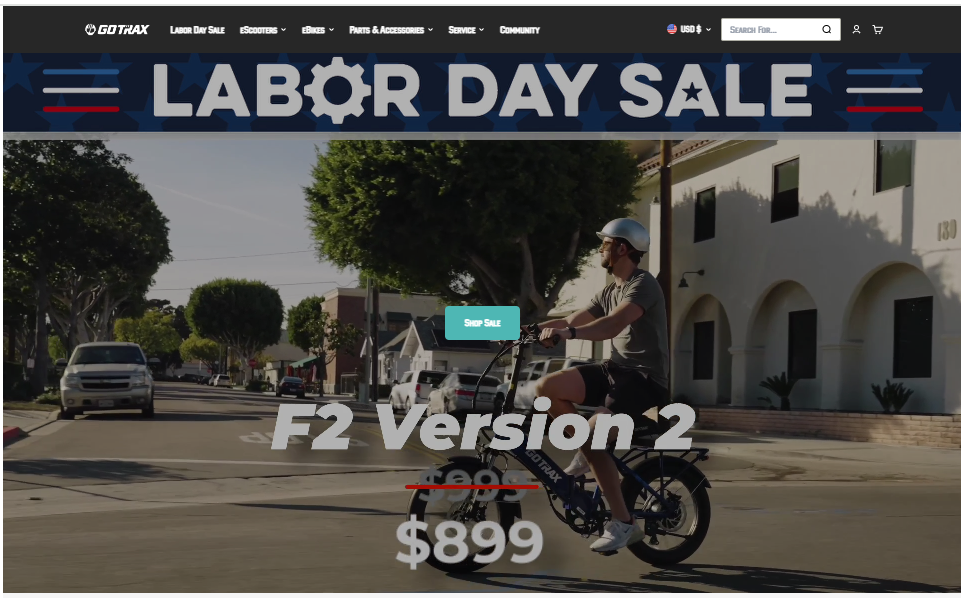Click the gear icon in the LABOR banner
961x598 pixels.
click(338, 90)
